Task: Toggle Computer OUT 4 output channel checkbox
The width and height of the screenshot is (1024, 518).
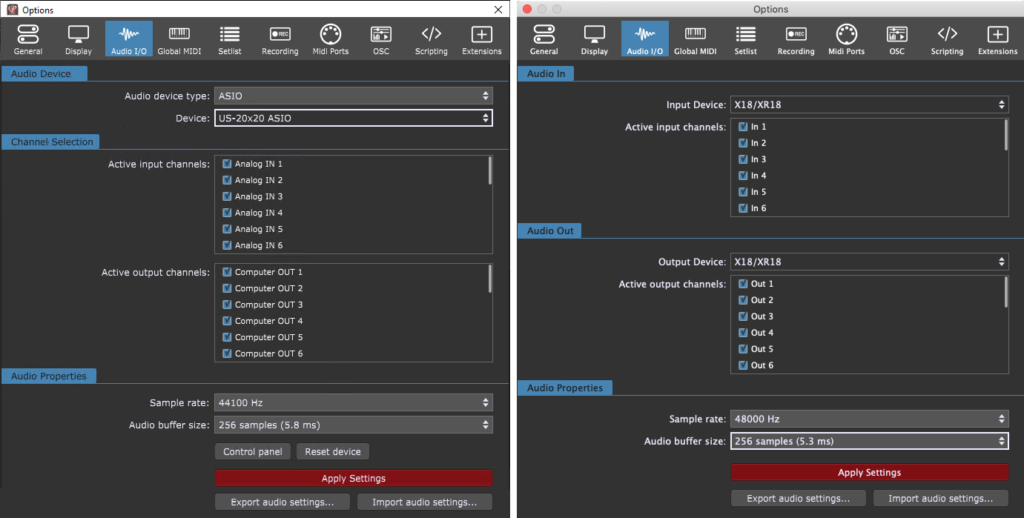Action: 227,321
